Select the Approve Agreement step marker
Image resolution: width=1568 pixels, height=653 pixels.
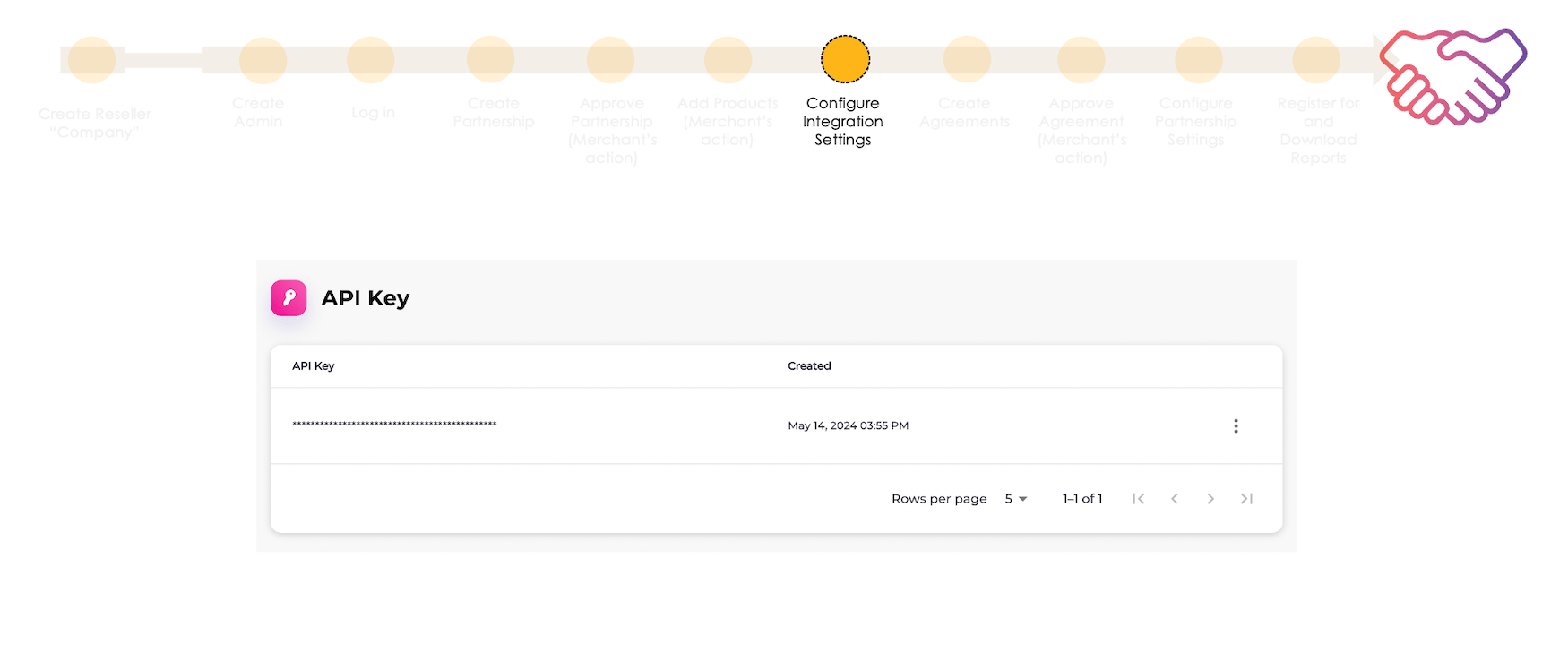click(x=1081, y=60)
